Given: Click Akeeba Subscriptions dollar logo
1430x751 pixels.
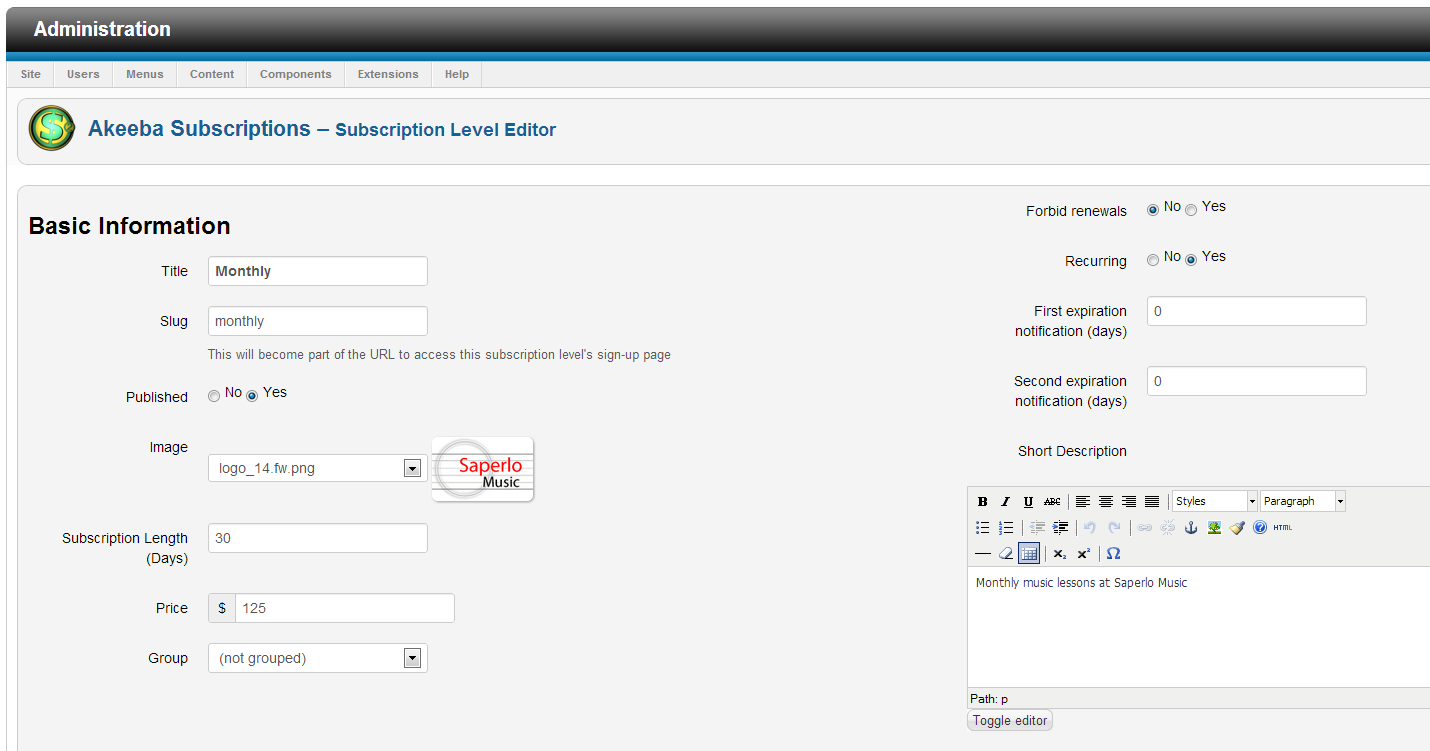Looking at the screenshot, I should pyautogui.click(x=52, y=129).
